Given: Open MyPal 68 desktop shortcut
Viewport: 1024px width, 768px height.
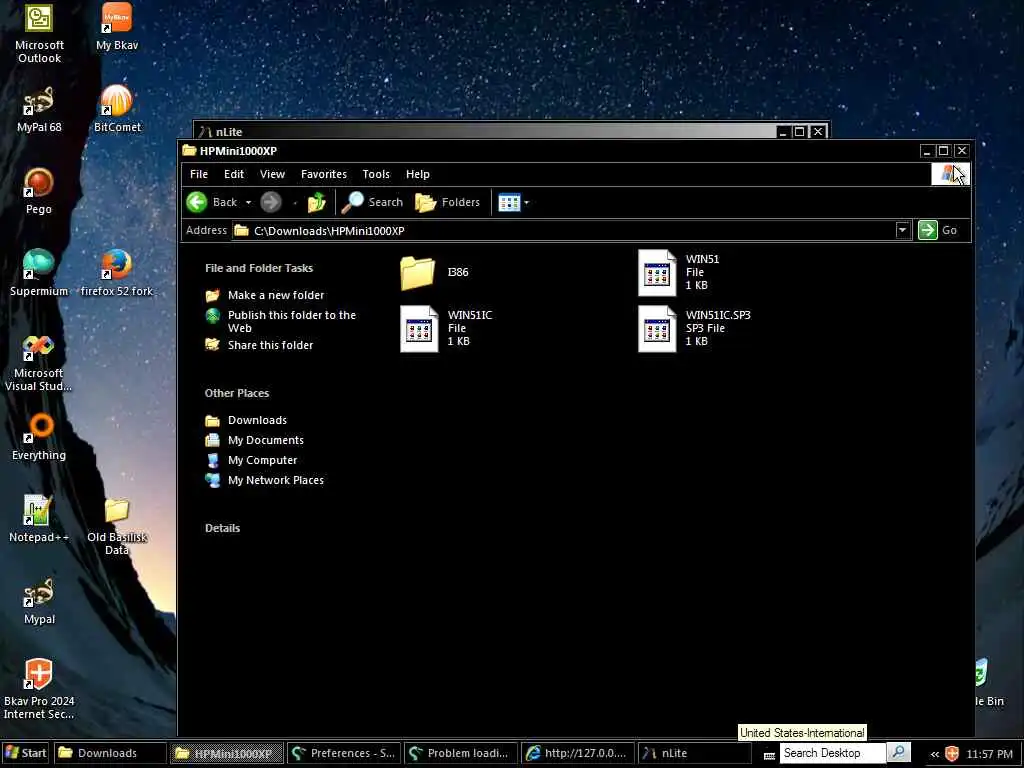Looking at the screenshot, I should [39, 109].
